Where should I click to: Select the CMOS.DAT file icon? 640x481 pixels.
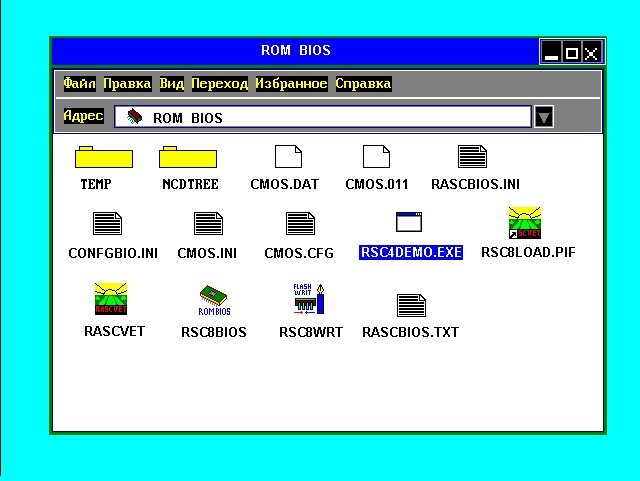(x=288, y=156)
